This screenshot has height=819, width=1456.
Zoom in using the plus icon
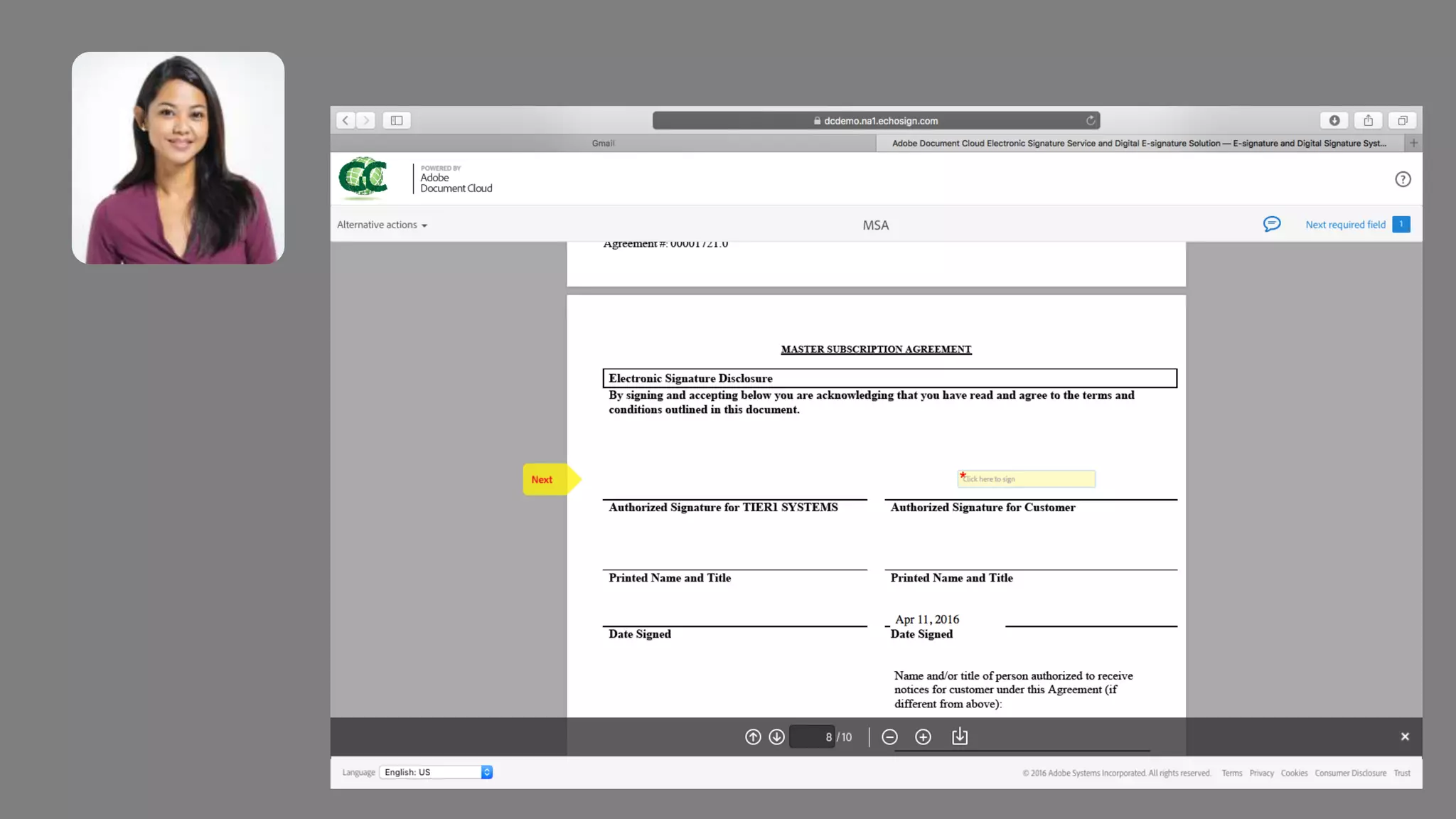(x=923, y=737)
